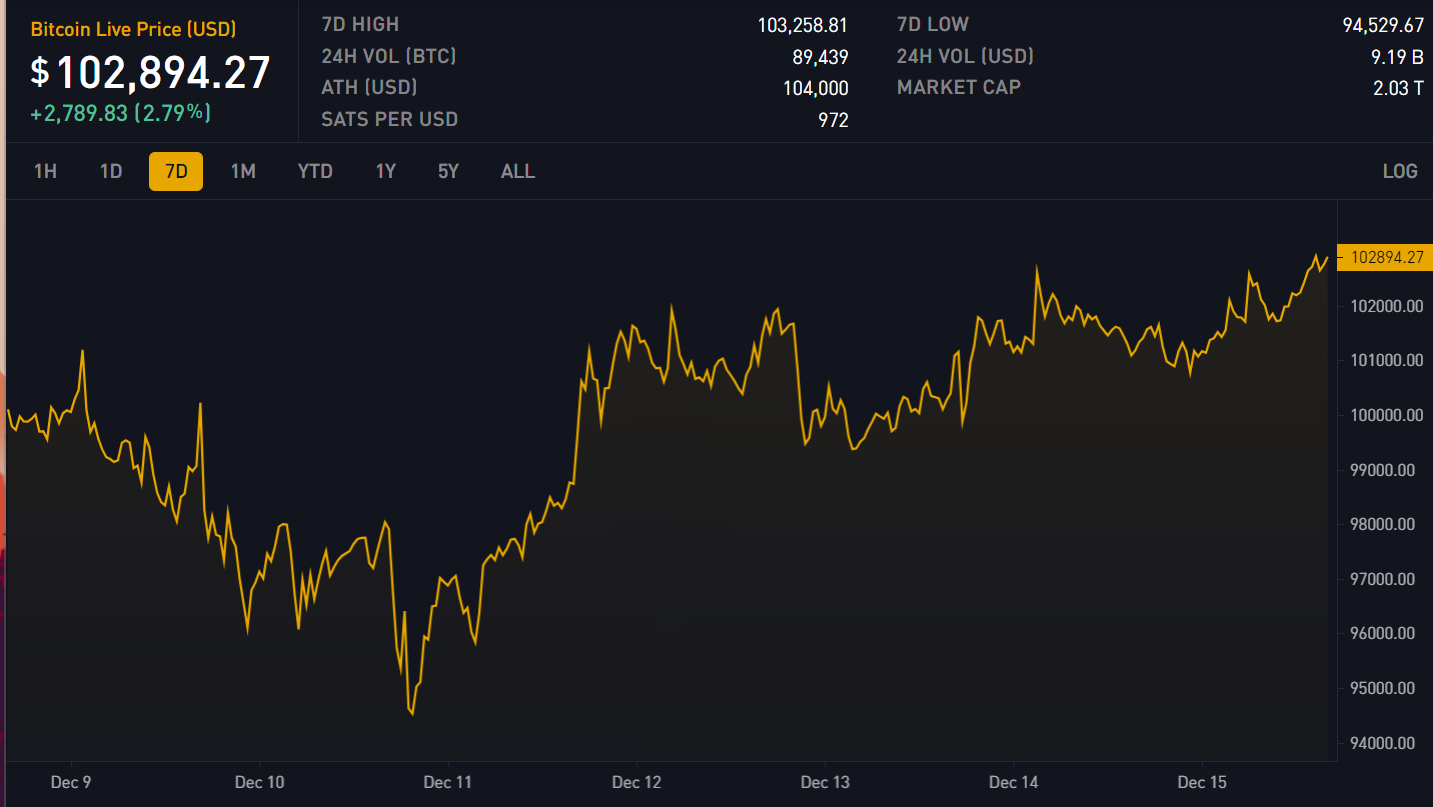Display ALL time price history
Viewport: 1433px width, 807px height.
[518, 171]
